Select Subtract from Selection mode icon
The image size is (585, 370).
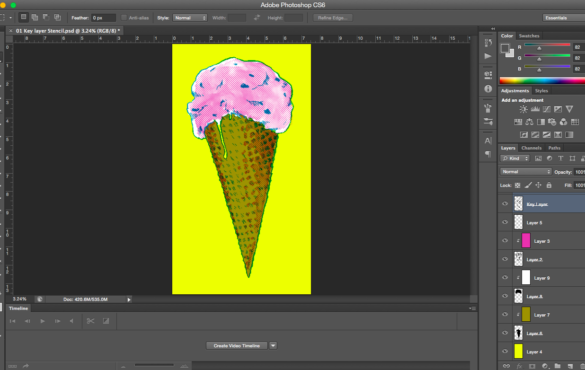click(x=46, y=17)
